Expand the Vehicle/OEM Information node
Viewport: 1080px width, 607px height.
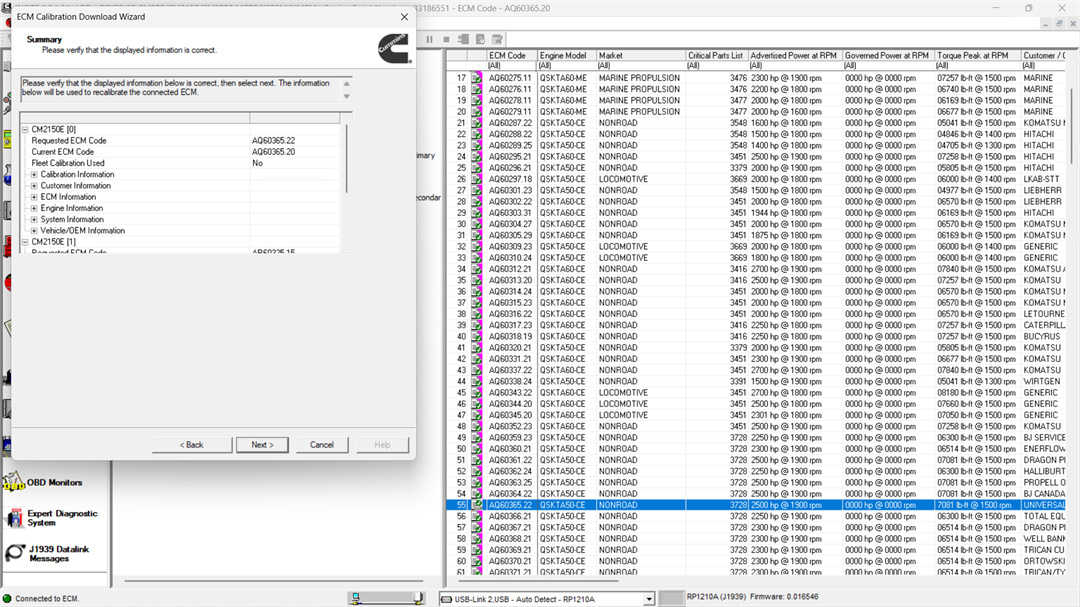(34, 231)
